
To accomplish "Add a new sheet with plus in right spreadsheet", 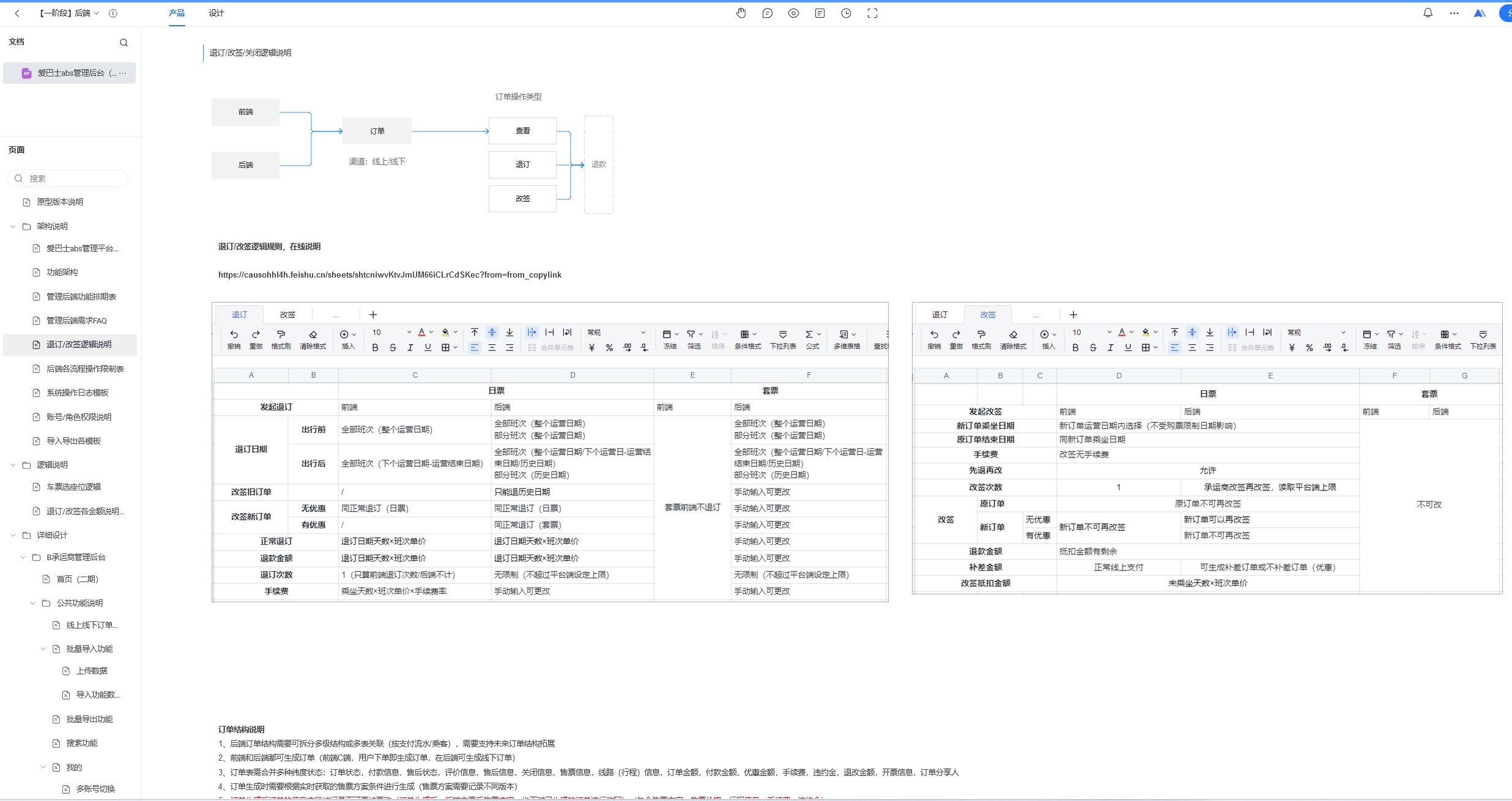I will (x=1073, y=314).
